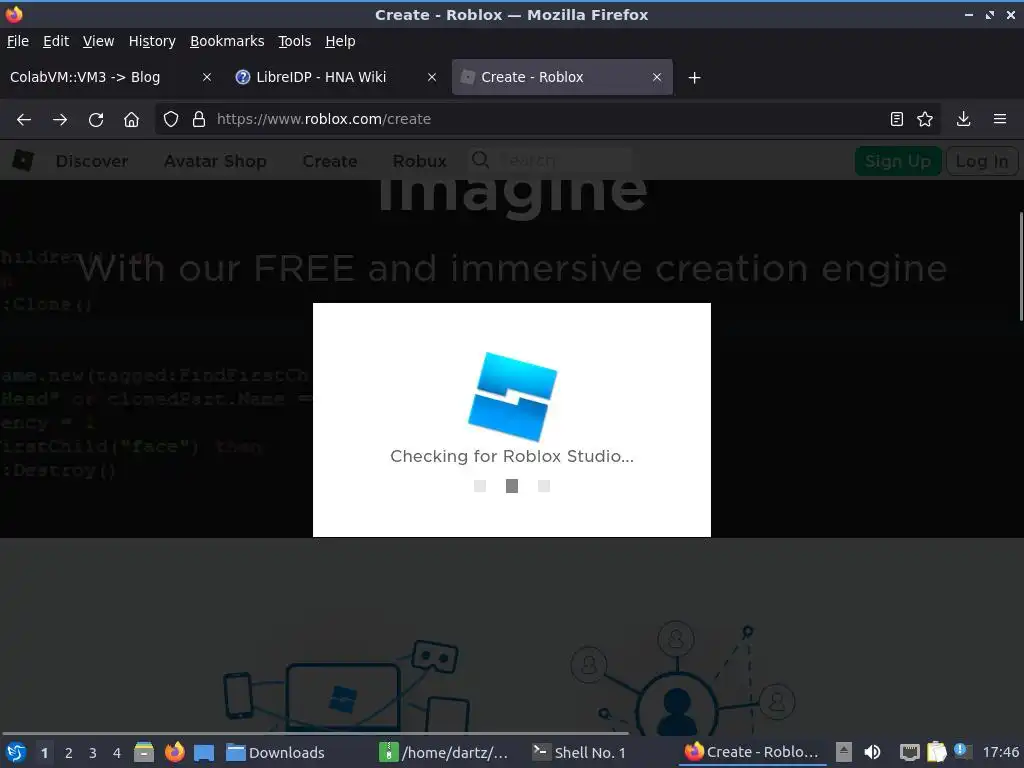Open the Tools menu
Viewport: 1024px width, 768px height.
coord(295,41)
